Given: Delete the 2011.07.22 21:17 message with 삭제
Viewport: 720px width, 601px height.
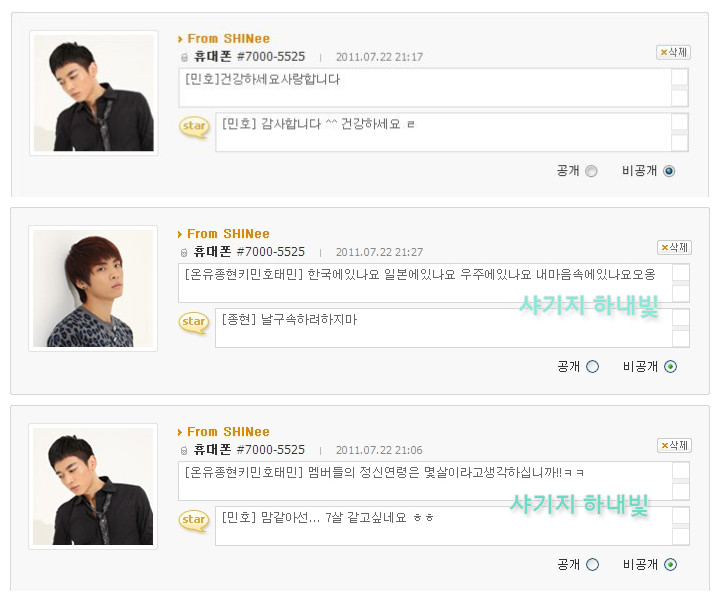Looking at the screenshot, I should (673, 52).
